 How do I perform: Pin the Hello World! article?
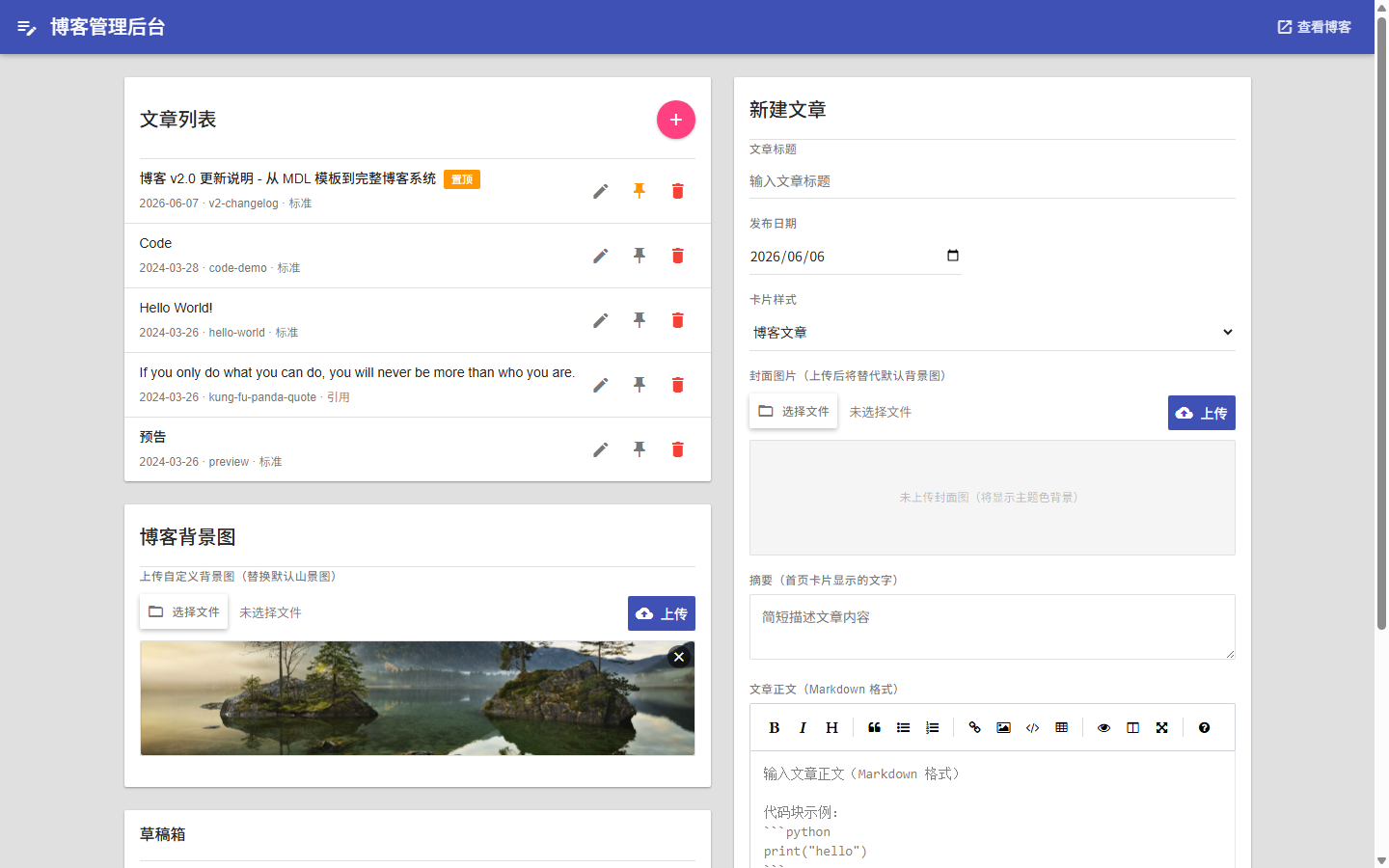pos(640,320)
